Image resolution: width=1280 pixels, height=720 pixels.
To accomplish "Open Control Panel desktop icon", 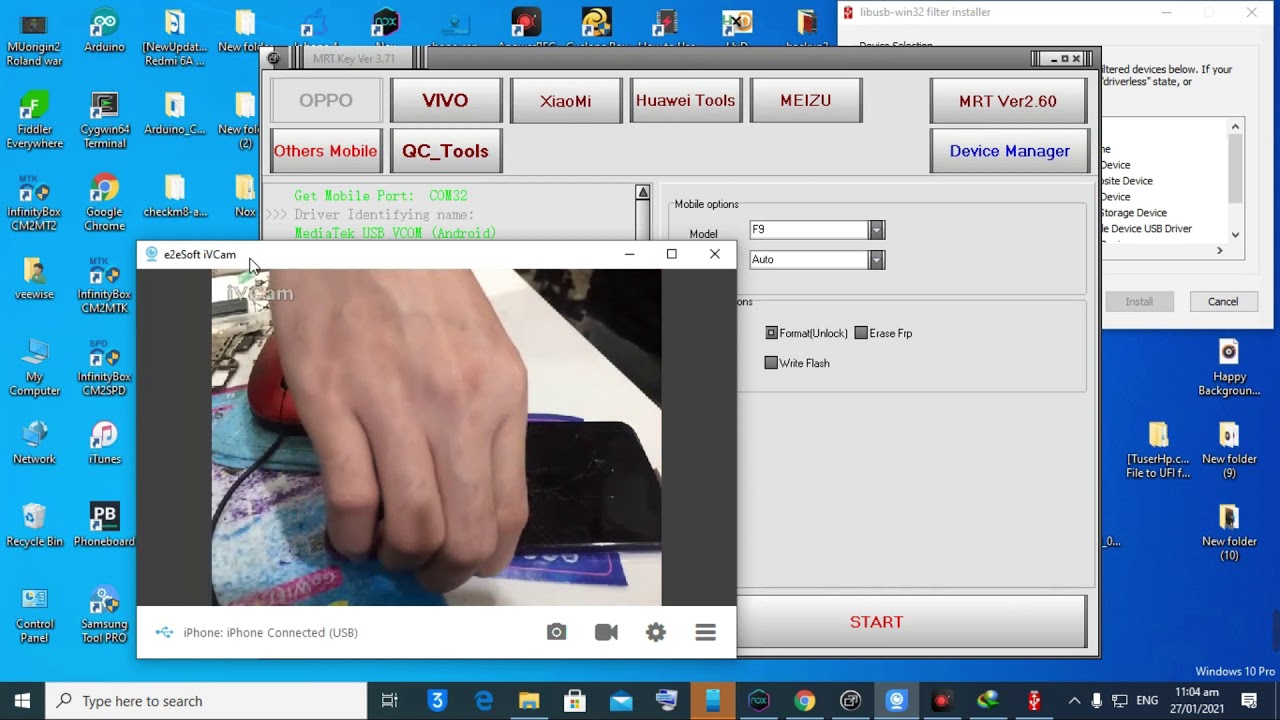I will (x=34, y=614).
